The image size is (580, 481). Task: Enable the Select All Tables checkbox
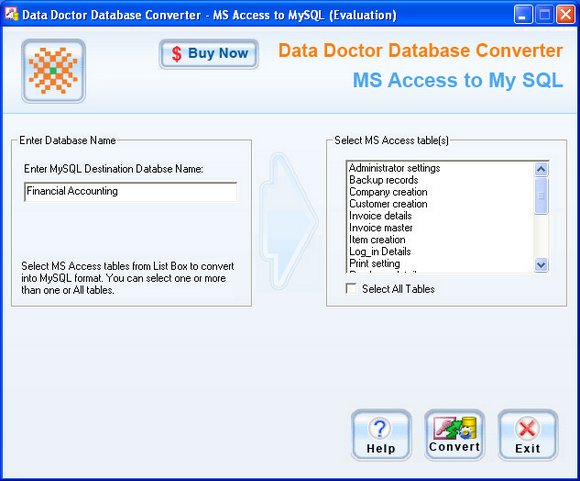pyautogui.click(x=351, y=289)
